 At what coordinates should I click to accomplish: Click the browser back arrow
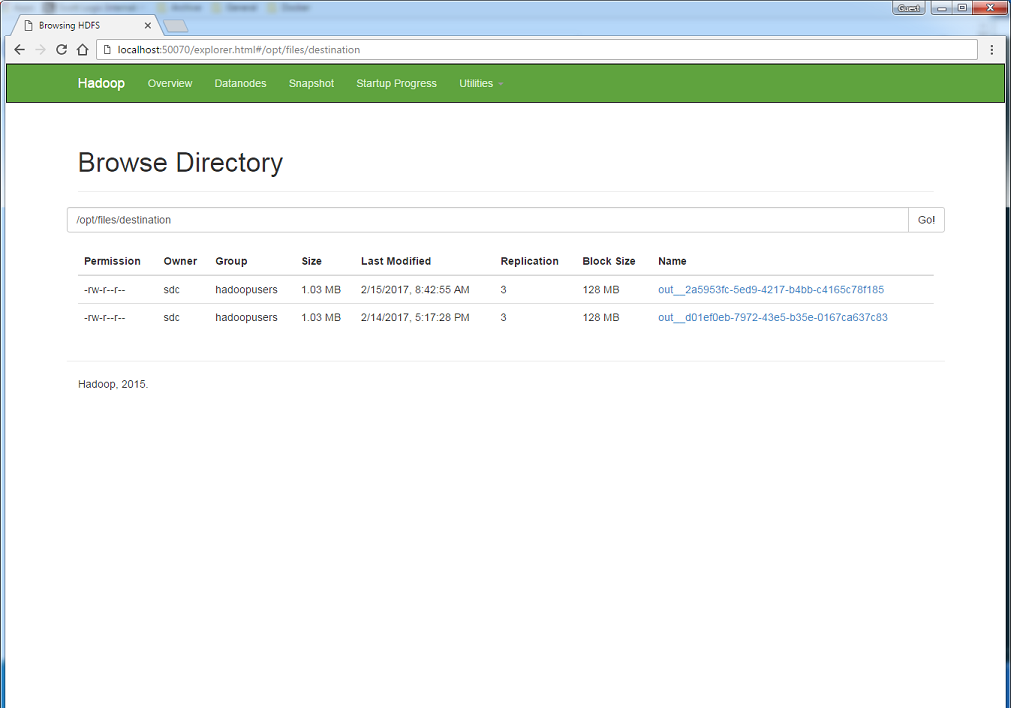coord(19,49)
